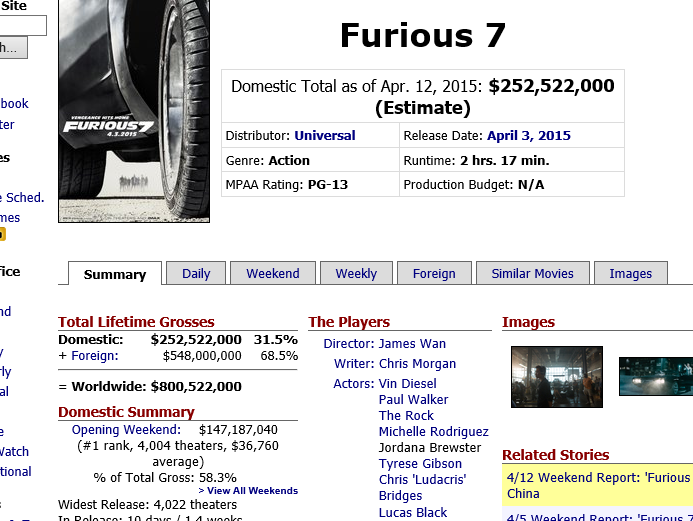
Task: Click the site search input field
Action: coord(22,26)
